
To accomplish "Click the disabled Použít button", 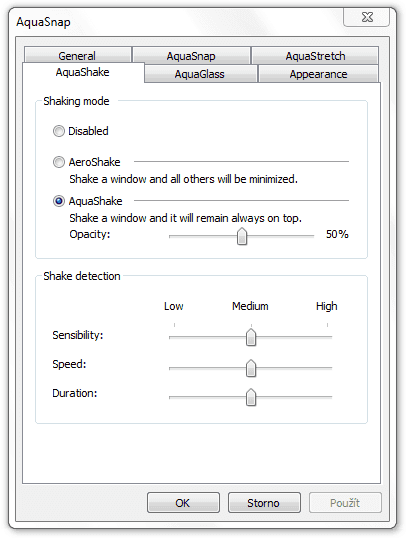I will coord(345,503).
